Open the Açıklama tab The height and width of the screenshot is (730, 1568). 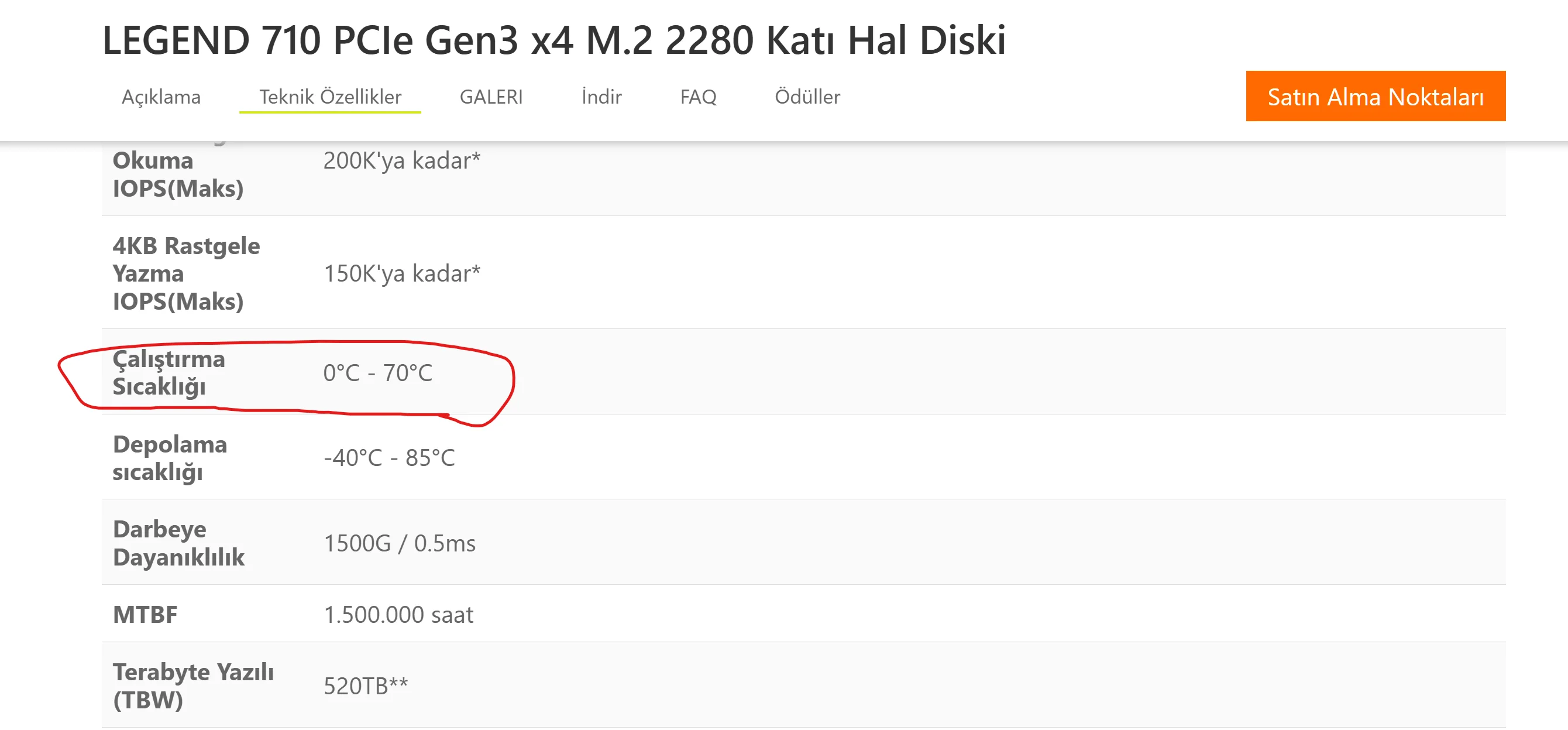(161, 97)
